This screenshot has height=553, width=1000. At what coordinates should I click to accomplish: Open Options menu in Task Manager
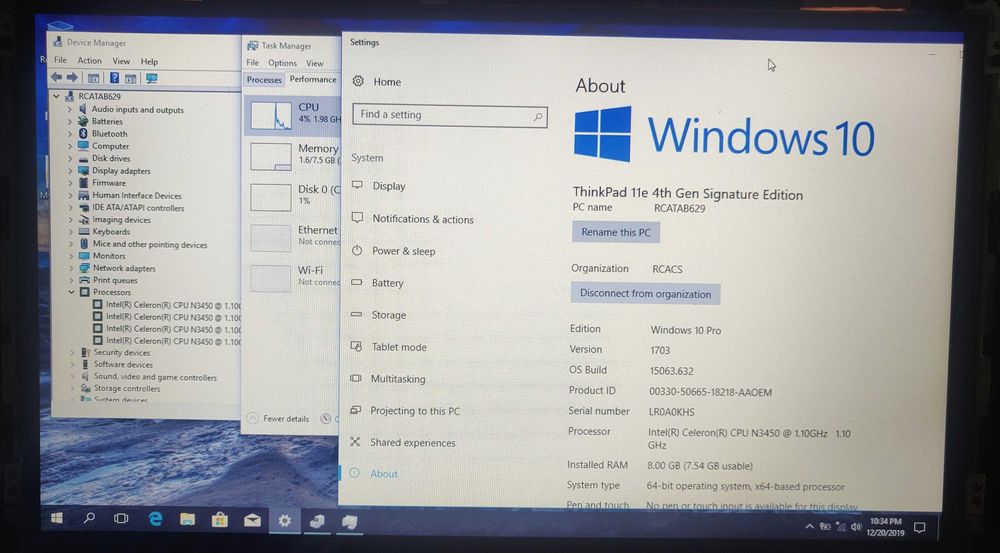point(283,63)
